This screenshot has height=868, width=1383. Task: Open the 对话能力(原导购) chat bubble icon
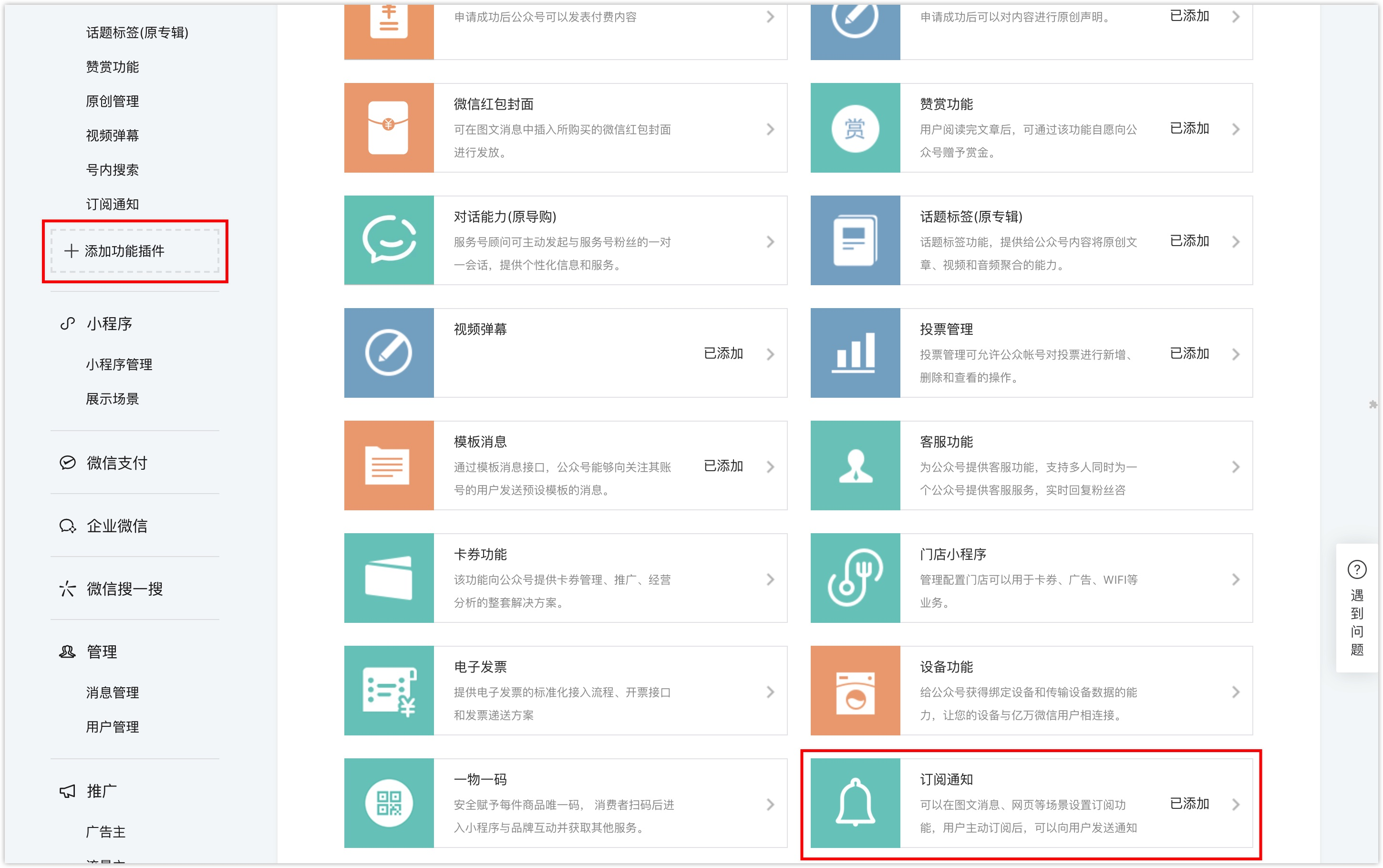tap(389, 240)
